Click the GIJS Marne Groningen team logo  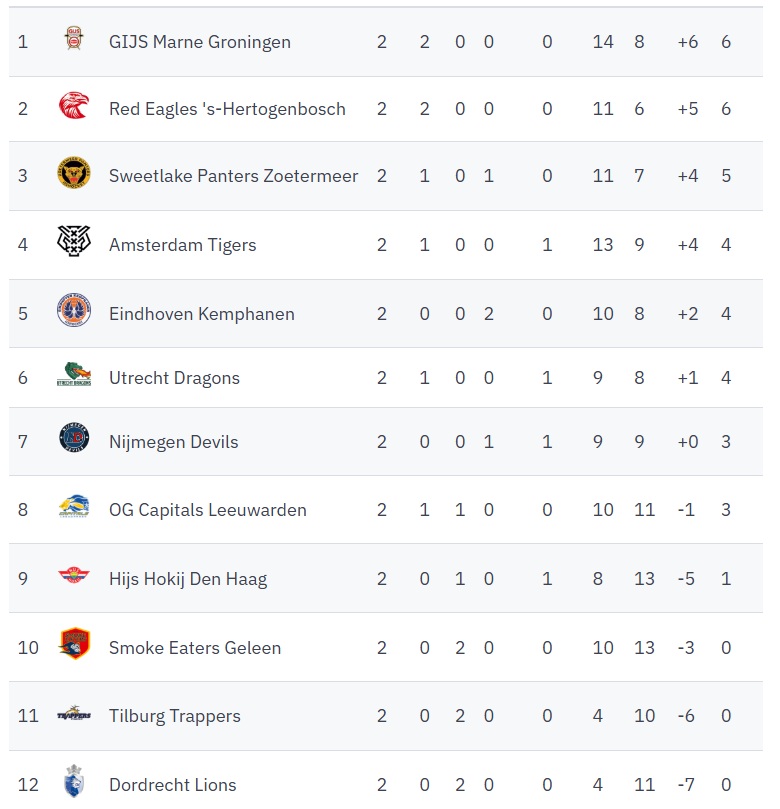coord(73,40)
